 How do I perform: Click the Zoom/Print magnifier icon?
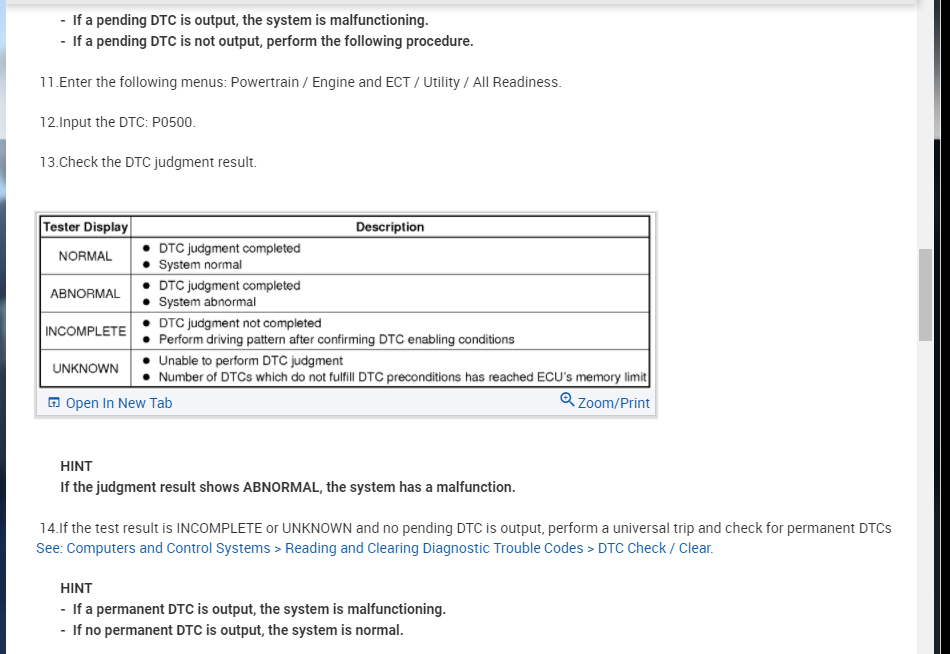tap(567, 401)
